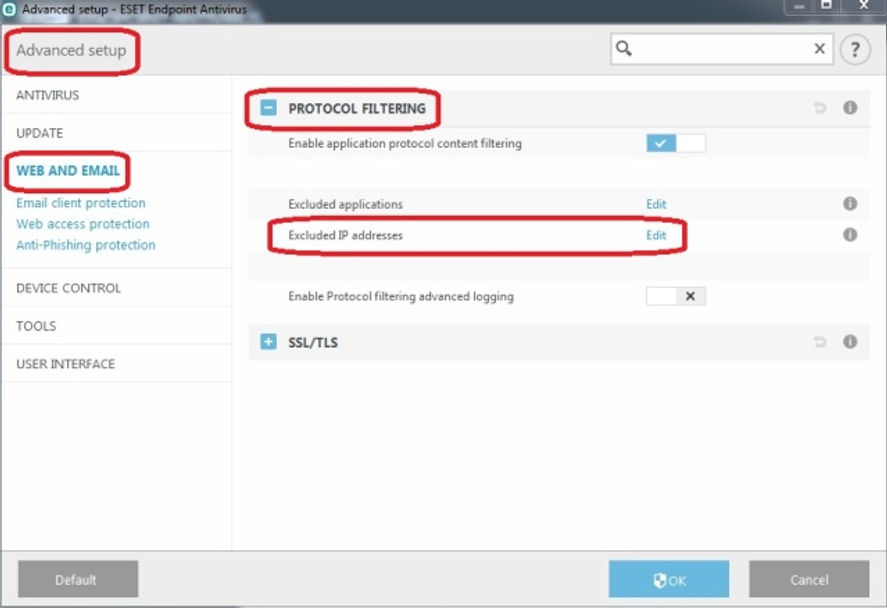Confirm settings with the OK button
Screen dimensions: 887x608
click(669, 579)
